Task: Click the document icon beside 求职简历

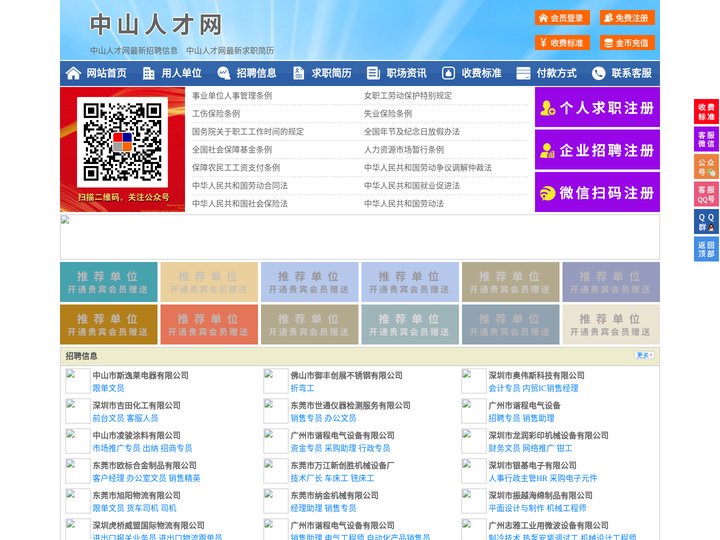Action: point(298,73)
